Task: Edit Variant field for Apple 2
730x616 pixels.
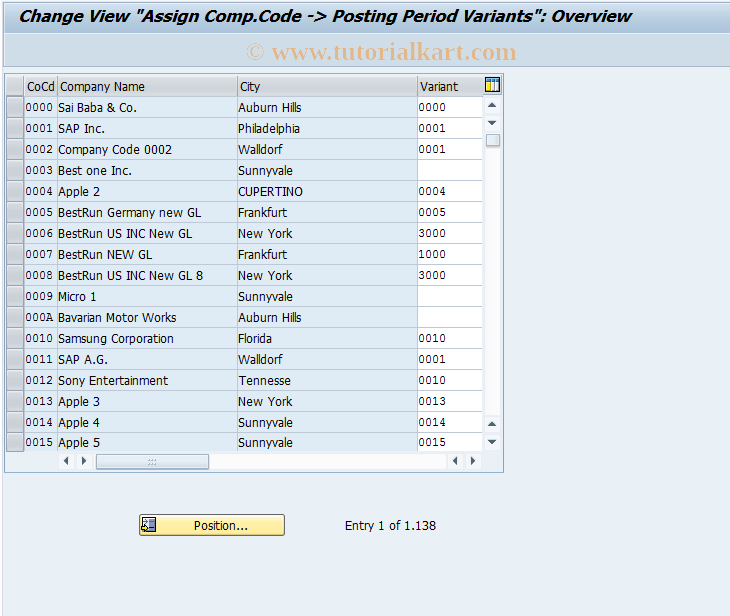Action: click(450, 191)
